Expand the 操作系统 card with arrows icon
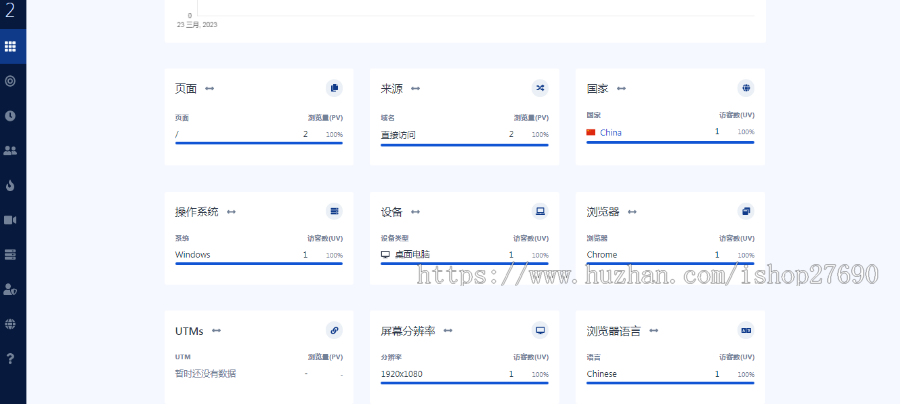The height and width of the screenshot is (404, 900). pyautogui.click(x=231, y=212)
